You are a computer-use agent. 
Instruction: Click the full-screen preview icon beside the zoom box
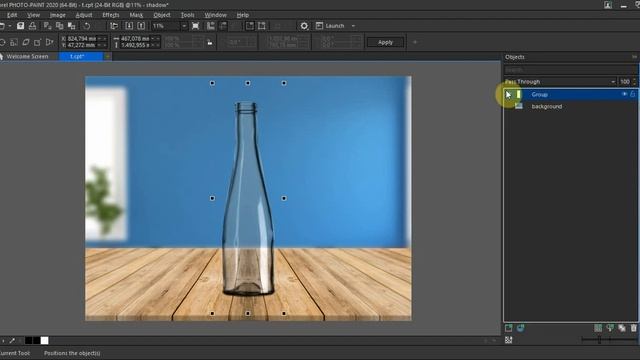(196, 26)
